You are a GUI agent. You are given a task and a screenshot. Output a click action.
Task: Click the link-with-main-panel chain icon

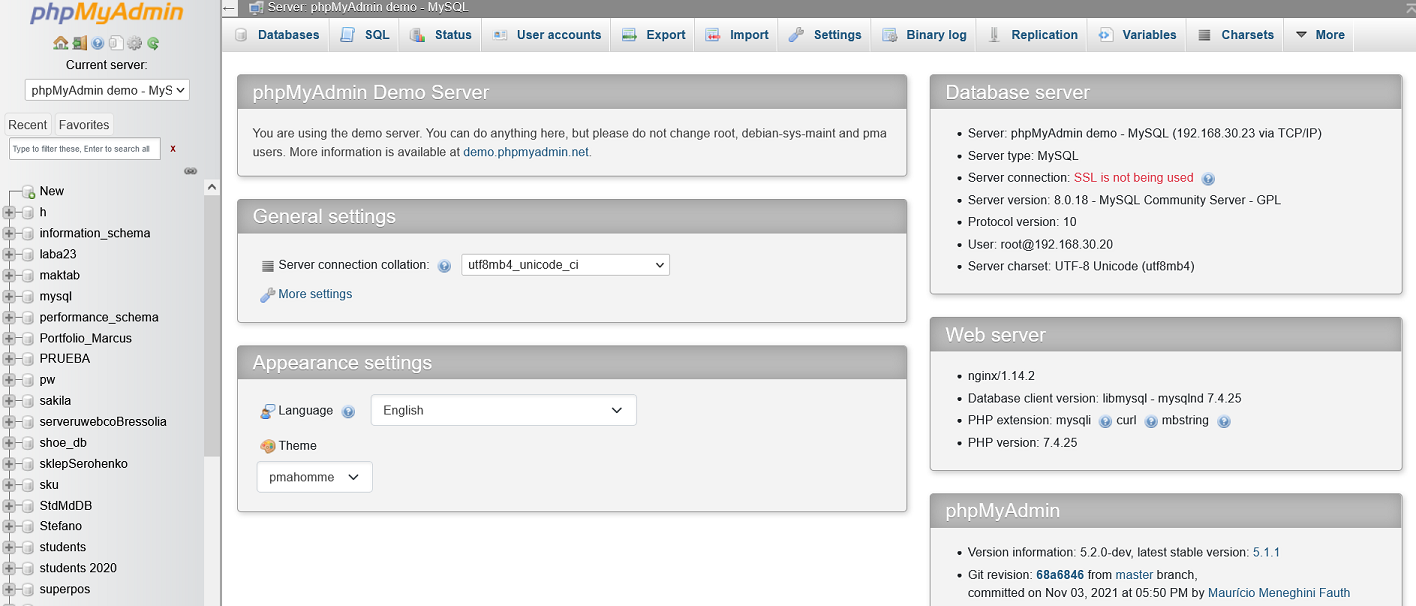191,171
